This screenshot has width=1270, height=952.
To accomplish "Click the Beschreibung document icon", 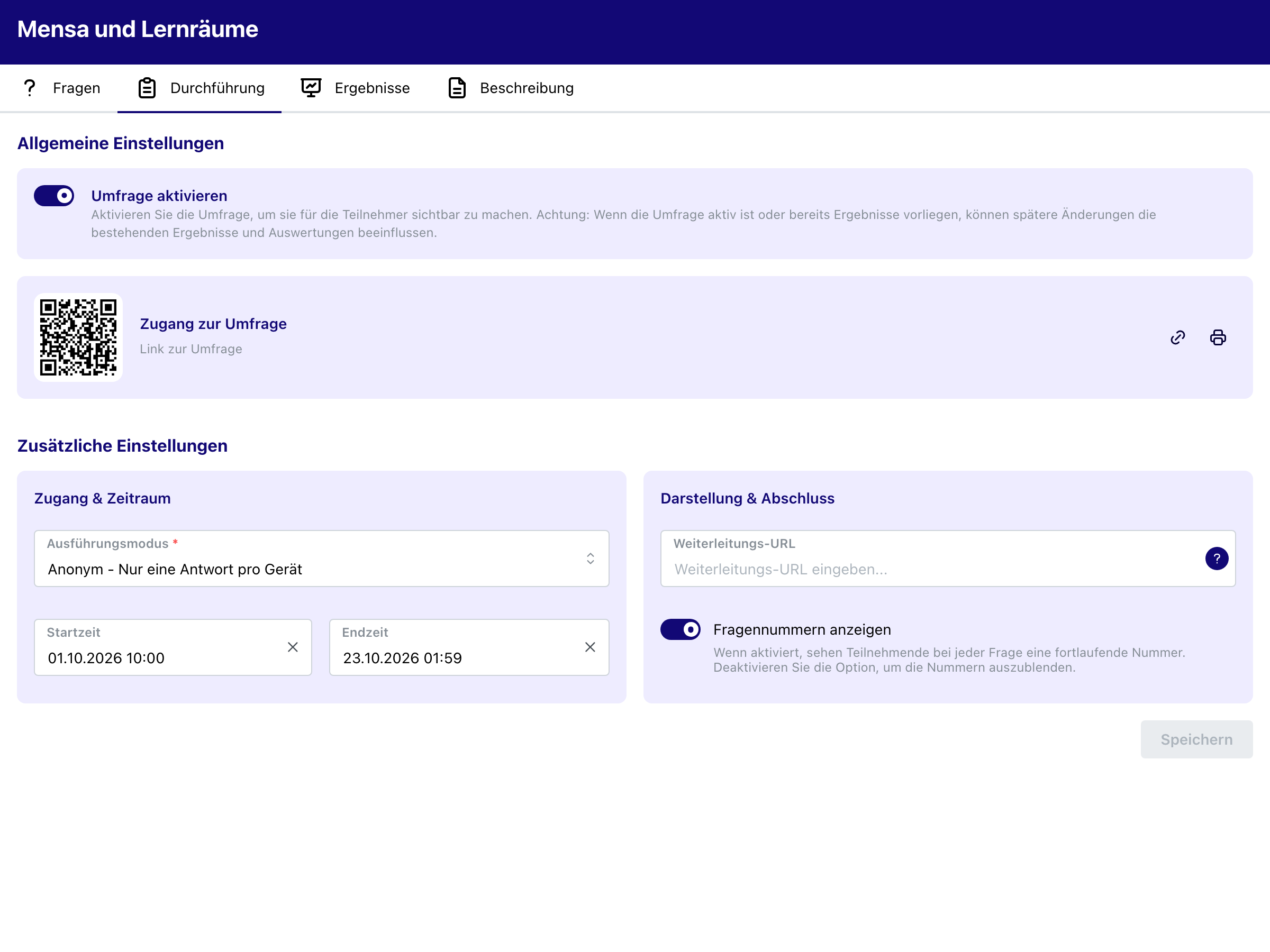I will point(457,88).
